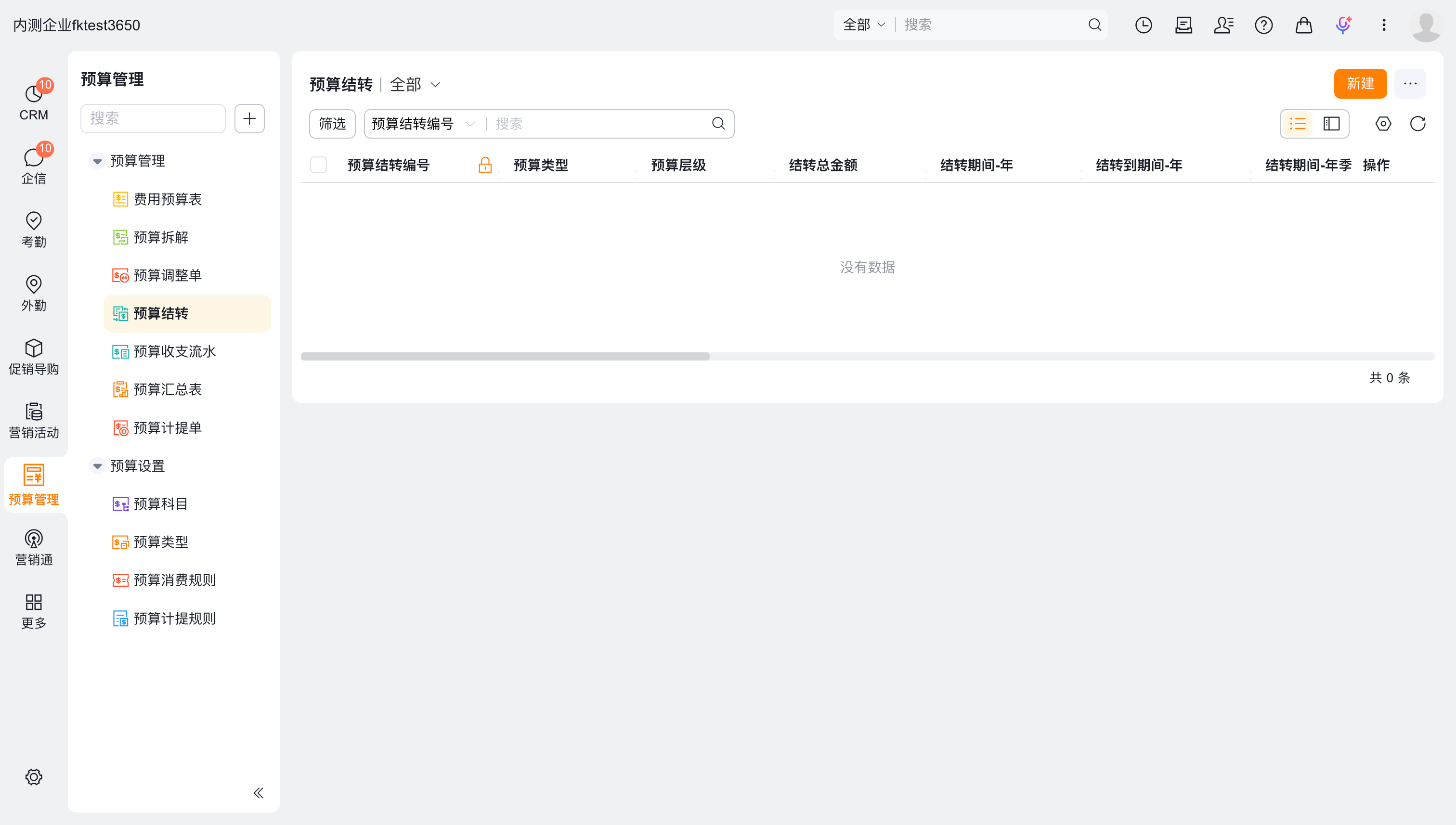The image size is (1456, 825).
Task: Focus the global 搜索 field in top bar
Action: (992, 25)
